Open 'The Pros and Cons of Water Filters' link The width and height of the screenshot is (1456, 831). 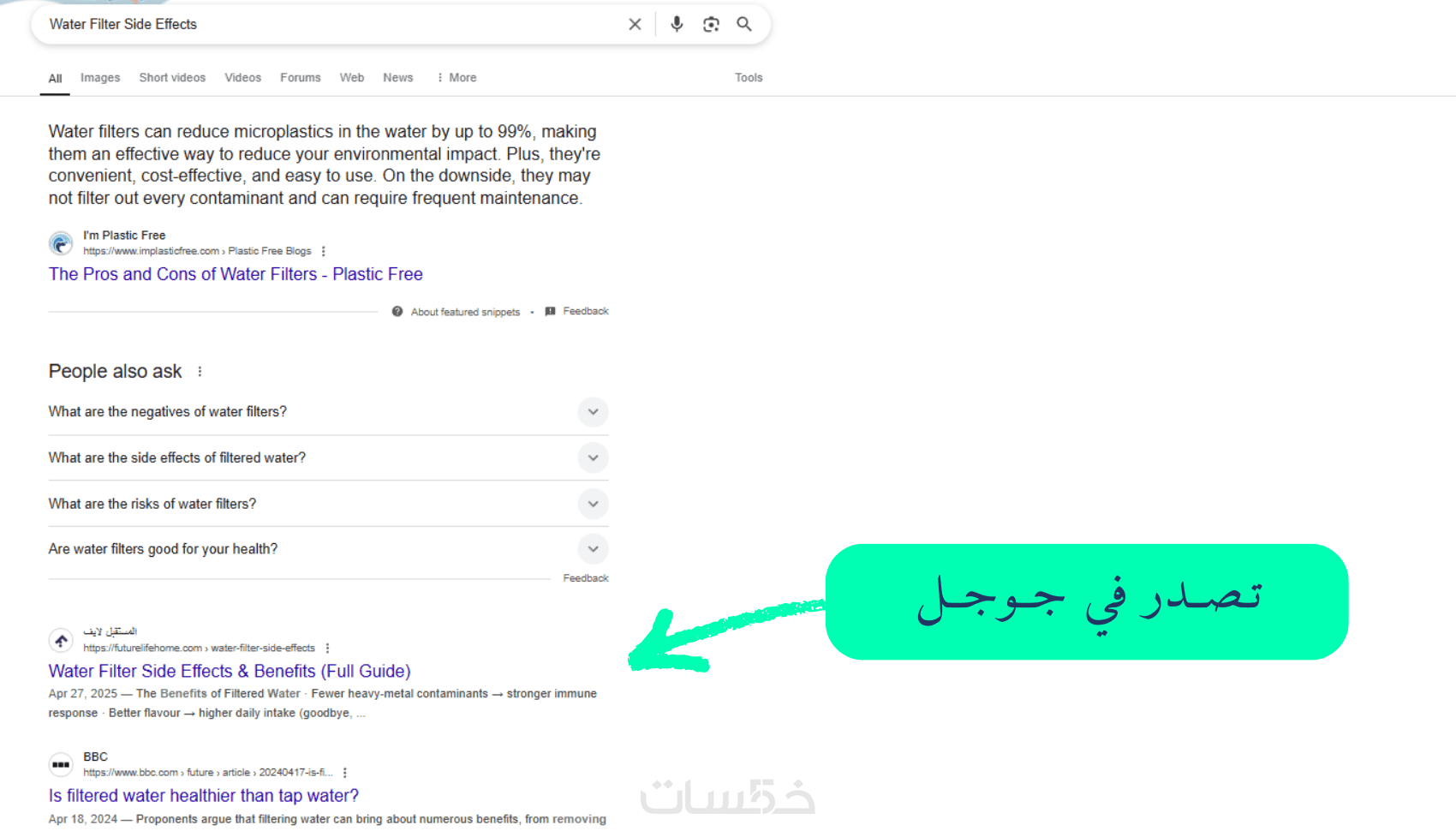tap(236, 274)
